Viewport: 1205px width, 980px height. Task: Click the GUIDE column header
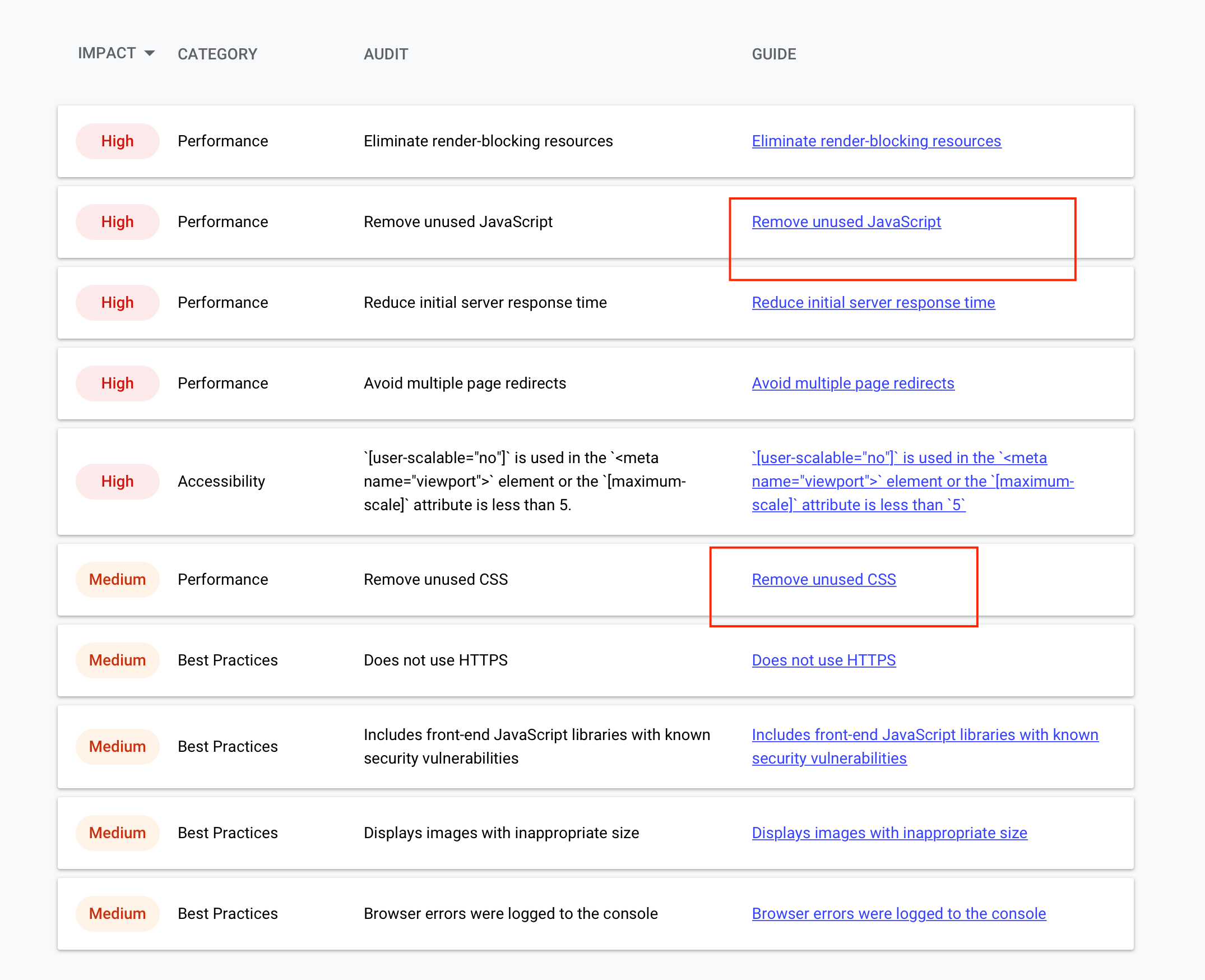[x=774, y=54]
